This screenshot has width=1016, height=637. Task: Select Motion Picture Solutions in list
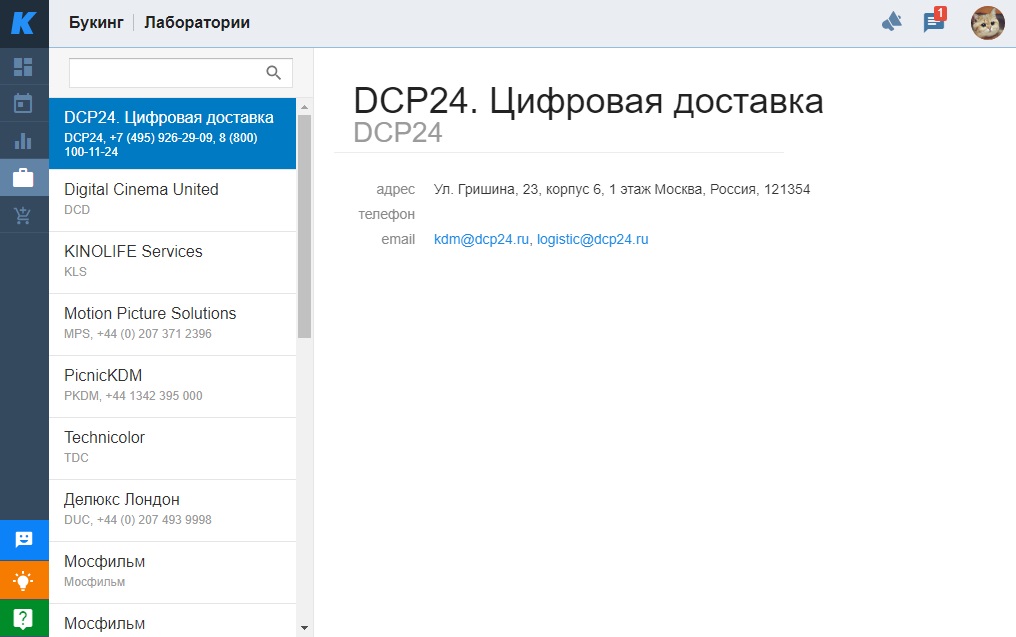tap(172, 325)
